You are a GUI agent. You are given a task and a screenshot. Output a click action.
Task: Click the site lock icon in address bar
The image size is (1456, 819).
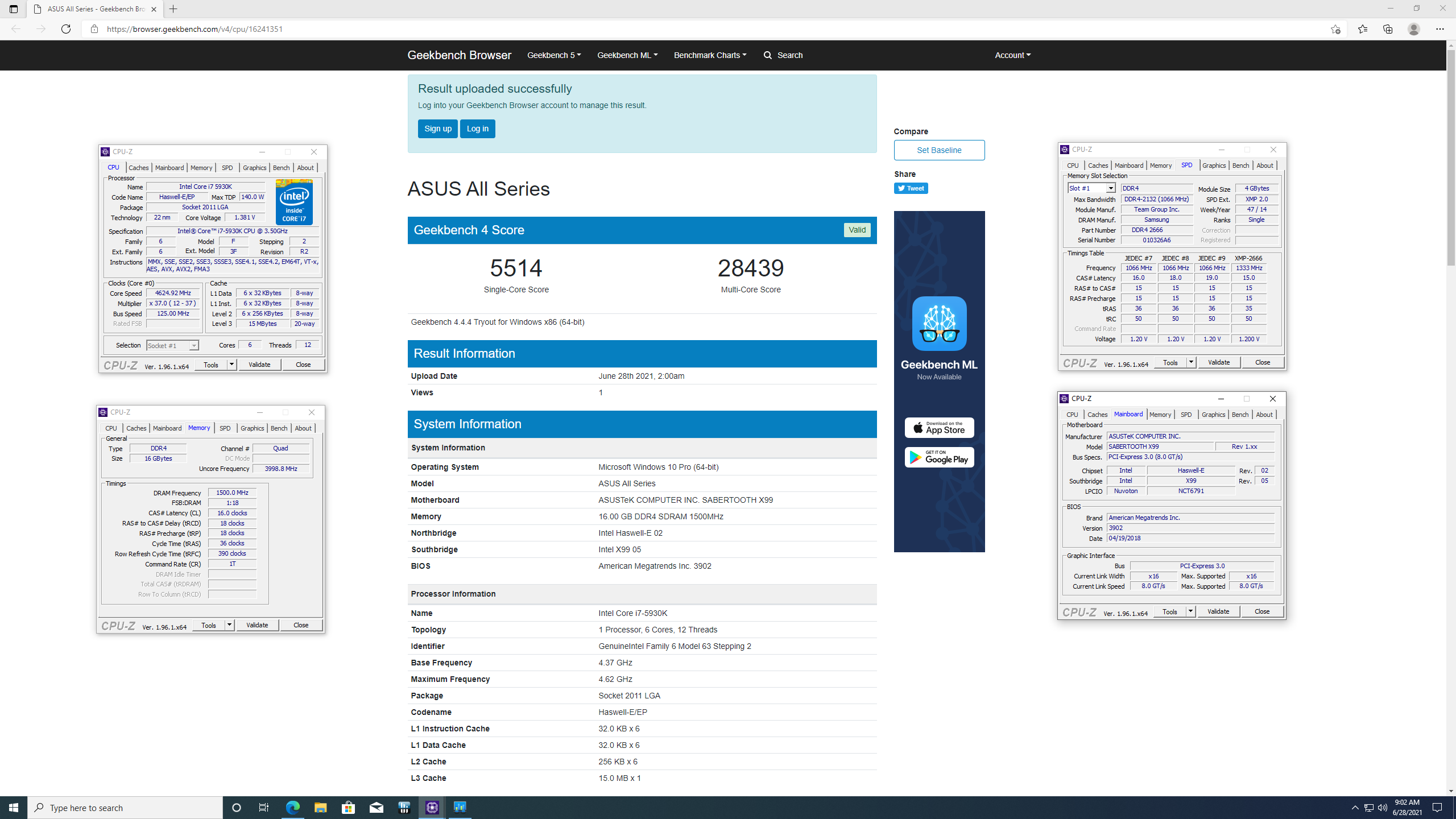94,29
